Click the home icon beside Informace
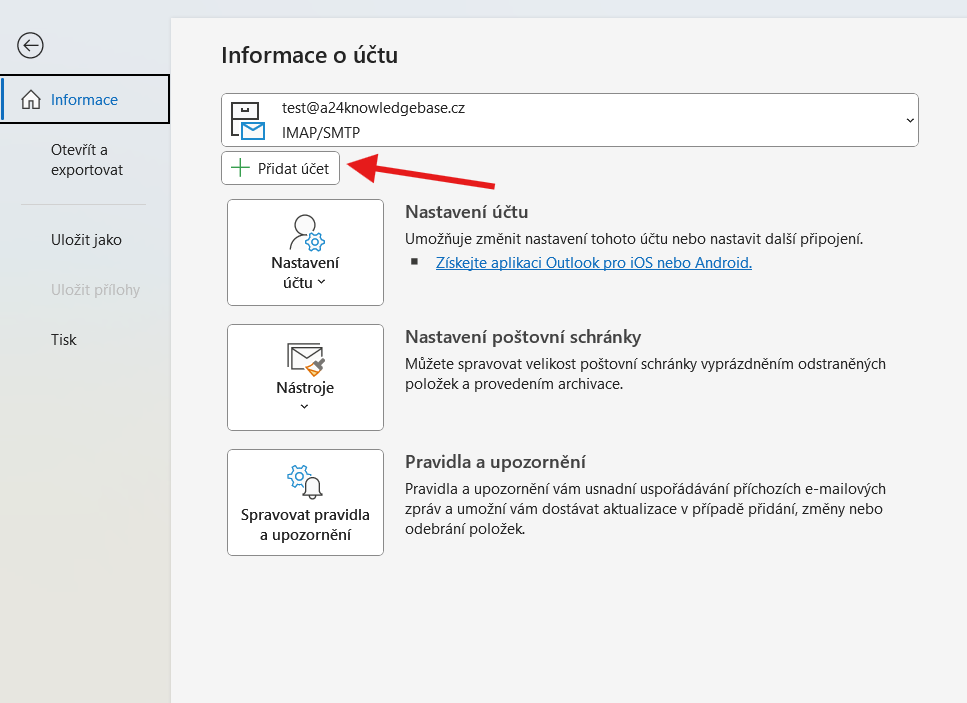This screenshot has width=967, height=703. coord(31,99)
